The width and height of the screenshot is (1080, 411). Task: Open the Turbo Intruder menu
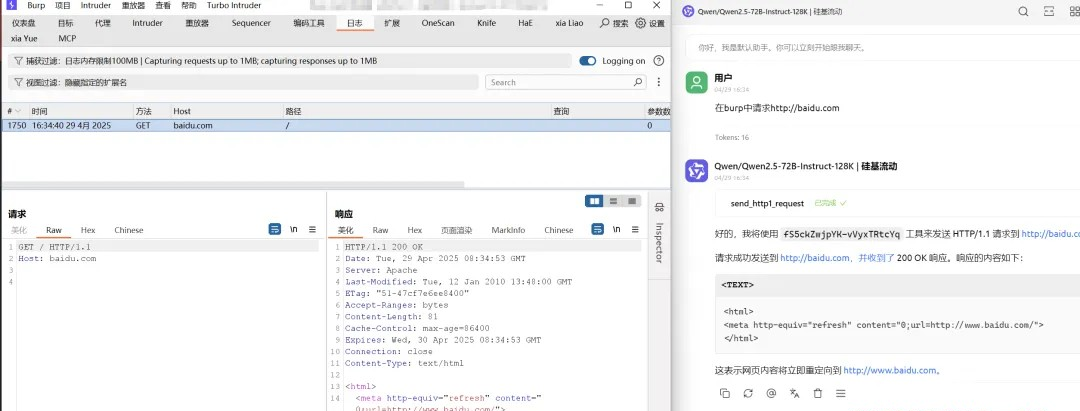pos(233,6)
